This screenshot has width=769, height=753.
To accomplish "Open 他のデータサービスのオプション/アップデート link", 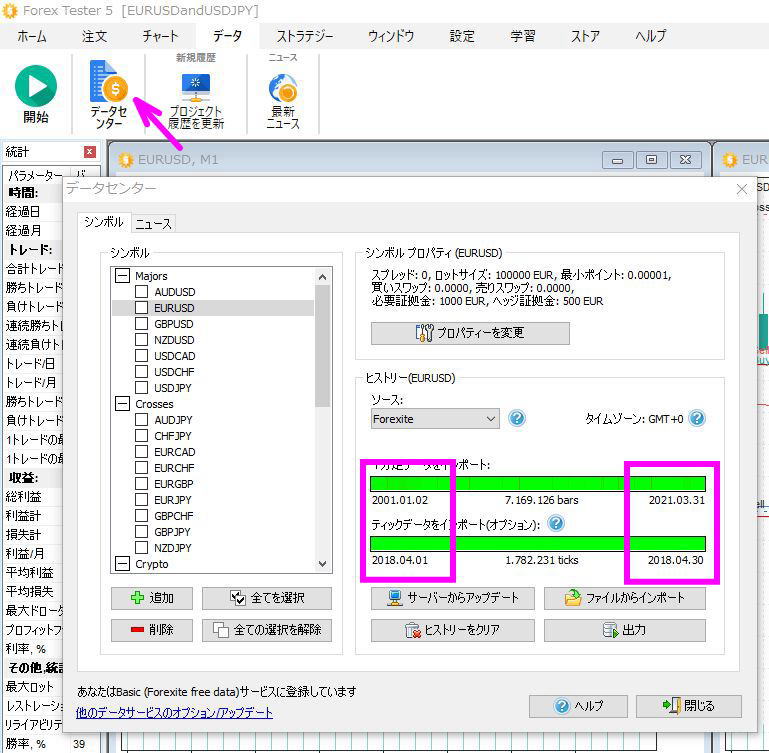I will [x=174, y=713].
